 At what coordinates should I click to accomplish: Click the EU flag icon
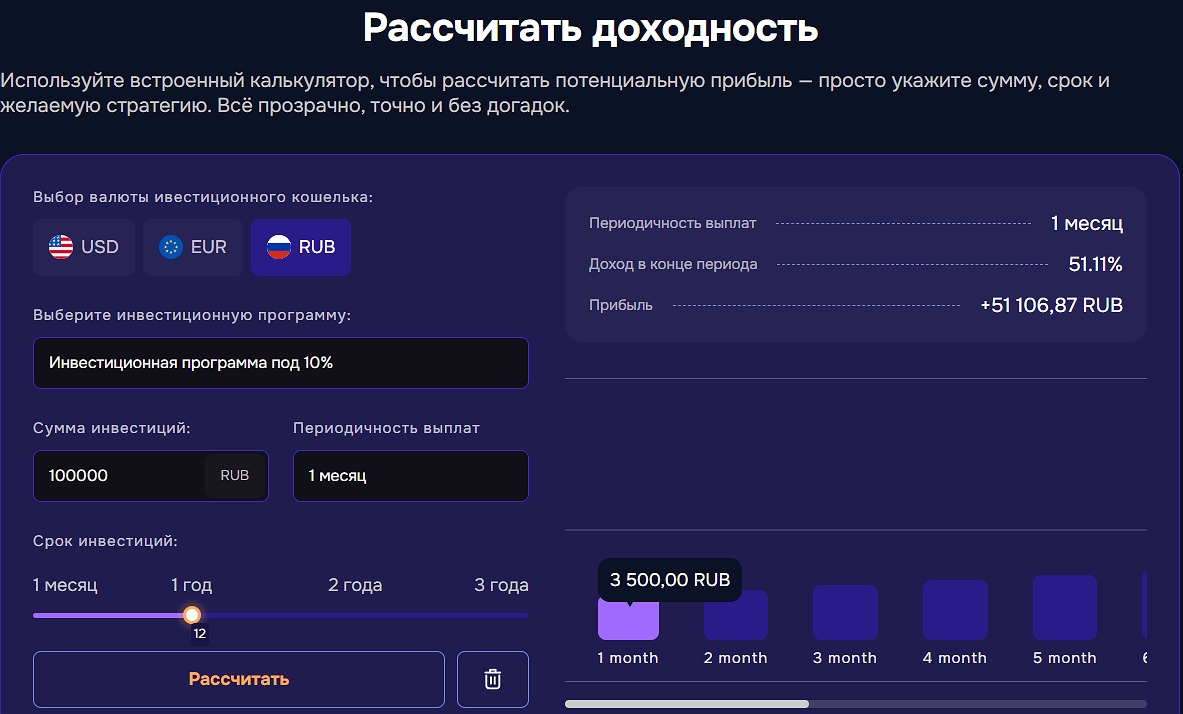(x=171, y=247)
